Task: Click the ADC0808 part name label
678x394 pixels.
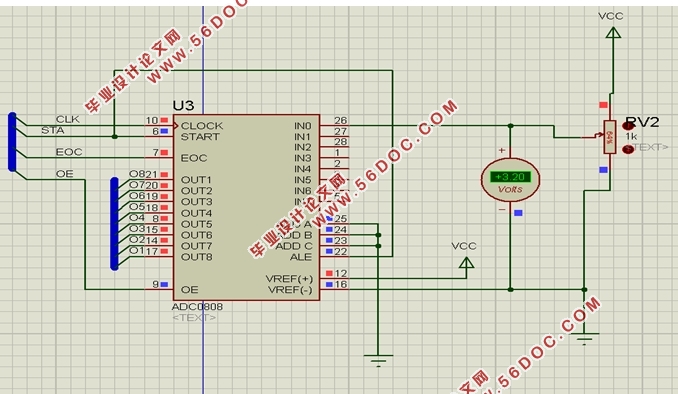Action: pyautogui.click(x=197, y=307)
